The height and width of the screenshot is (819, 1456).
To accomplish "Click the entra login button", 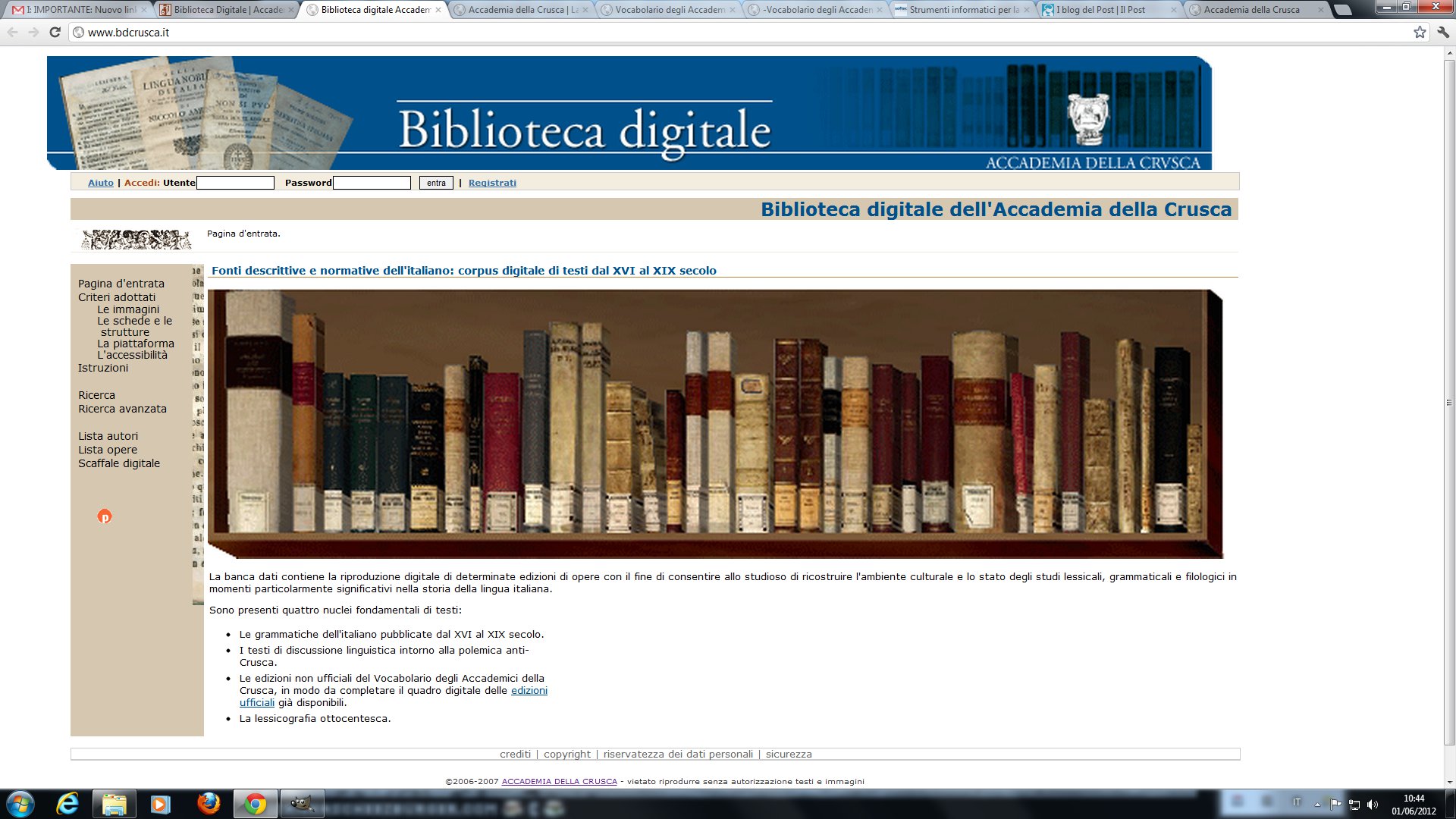I will click(436, 183).
